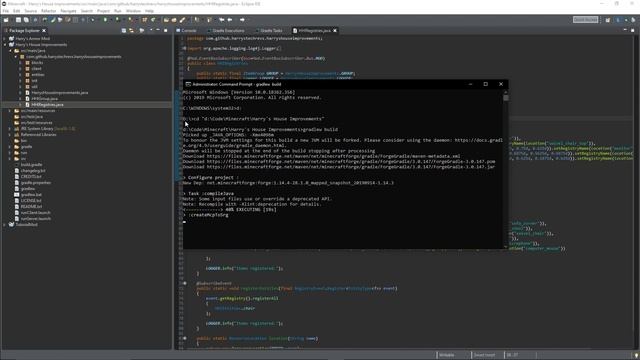Select changelog.txt file
This screenshot has width=640, height=360.
33,171
